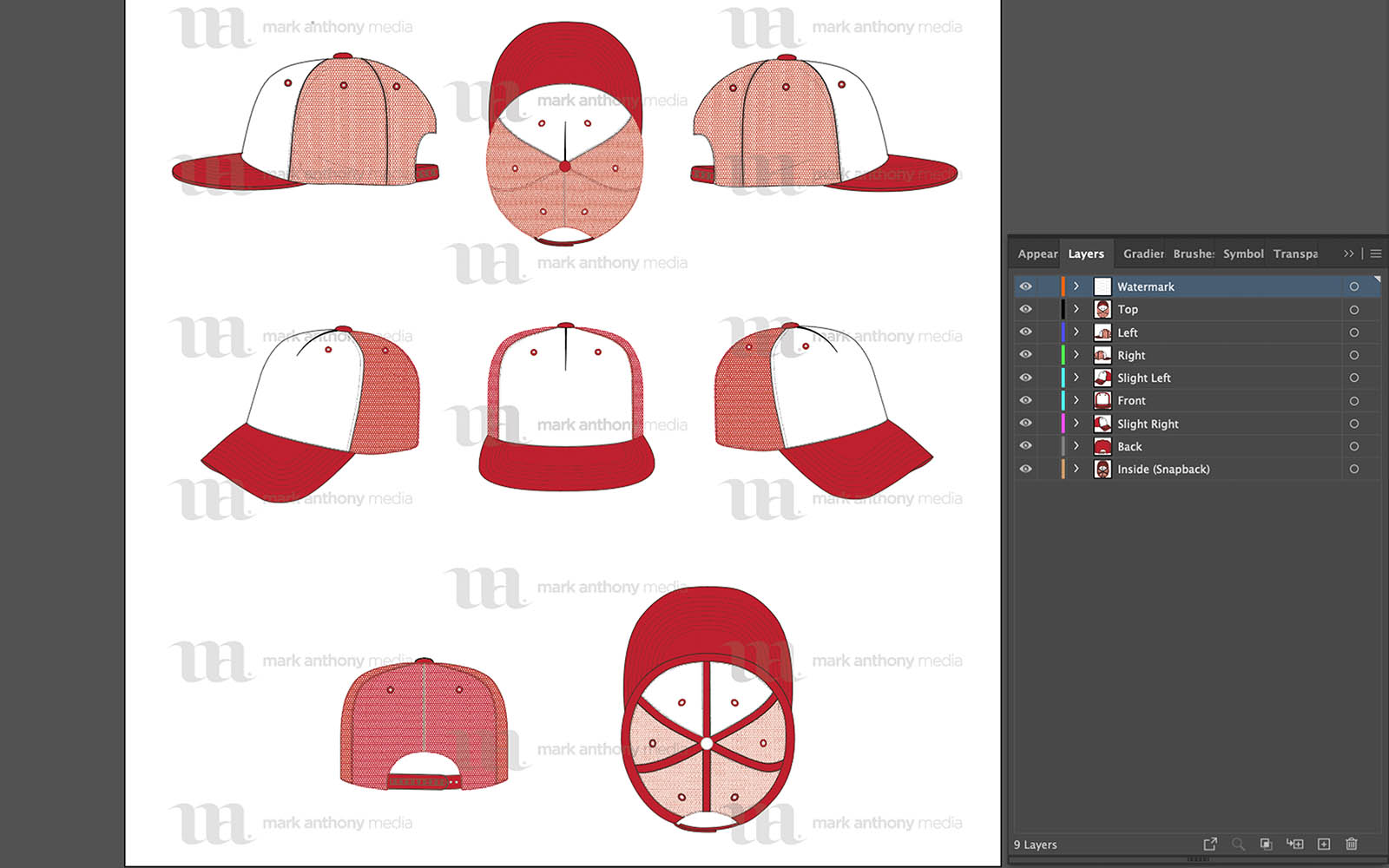Expand the Top layer contents
The image size is (1389, 868).
(1076, 309)
